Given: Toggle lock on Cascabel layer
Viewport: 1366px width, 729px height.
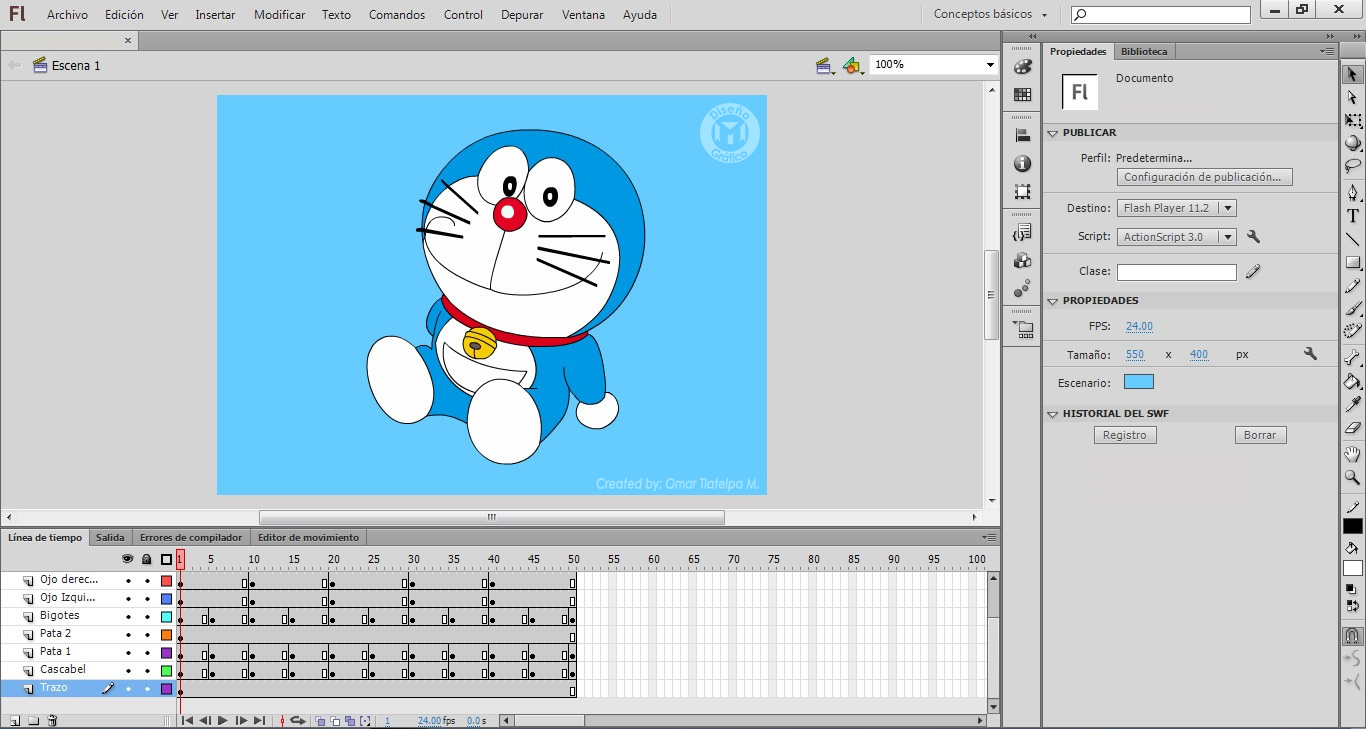Looking at the screenshot, I should [x=147, y=671].
